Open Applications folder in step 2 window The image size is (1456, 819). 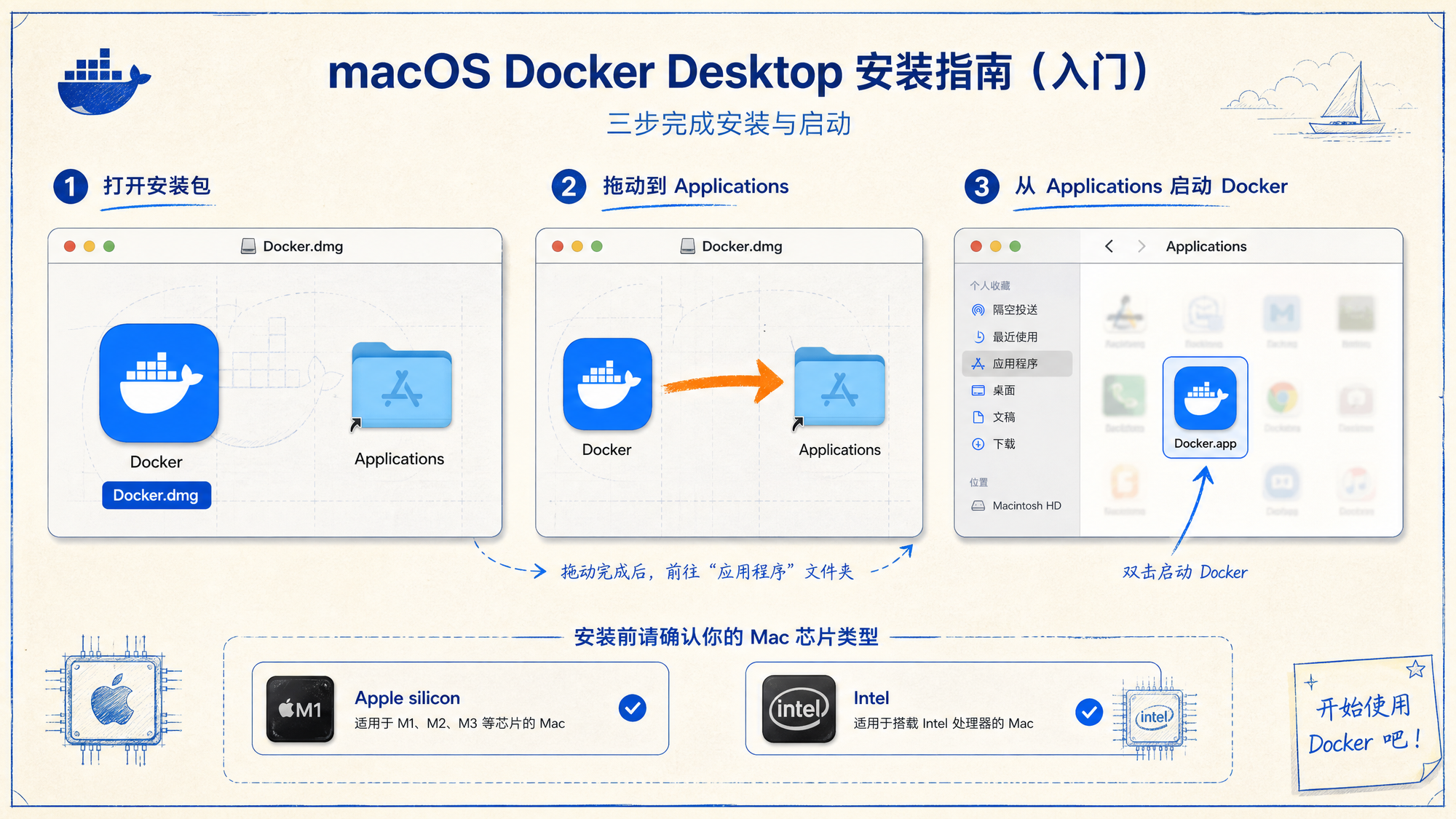coord(840,387)
